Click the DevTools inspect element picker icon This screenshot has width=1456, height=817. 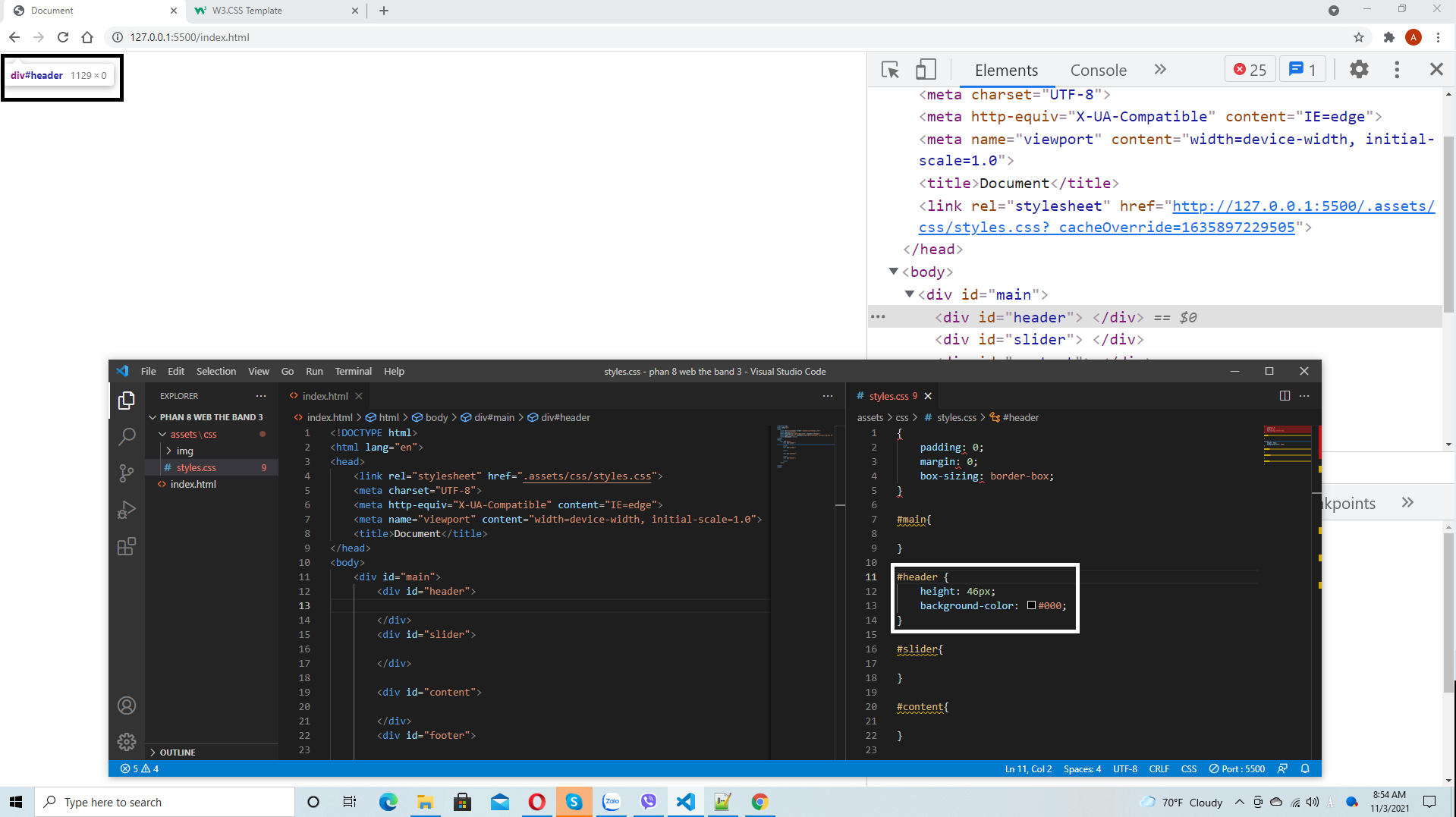point(890,70)
